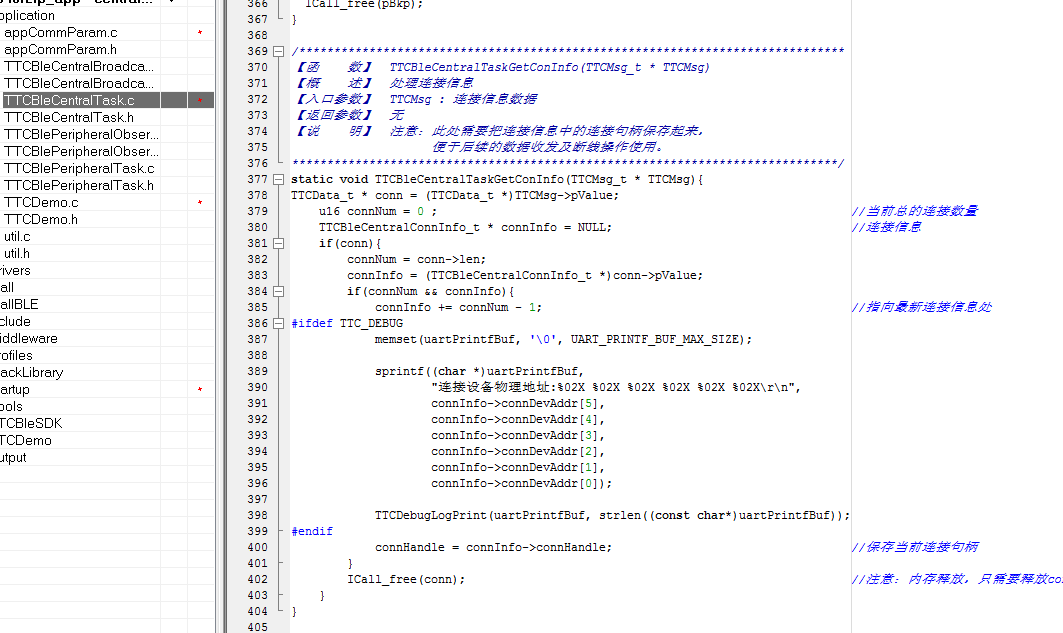Click the sprintf call on line 389

tap(479, 371)
